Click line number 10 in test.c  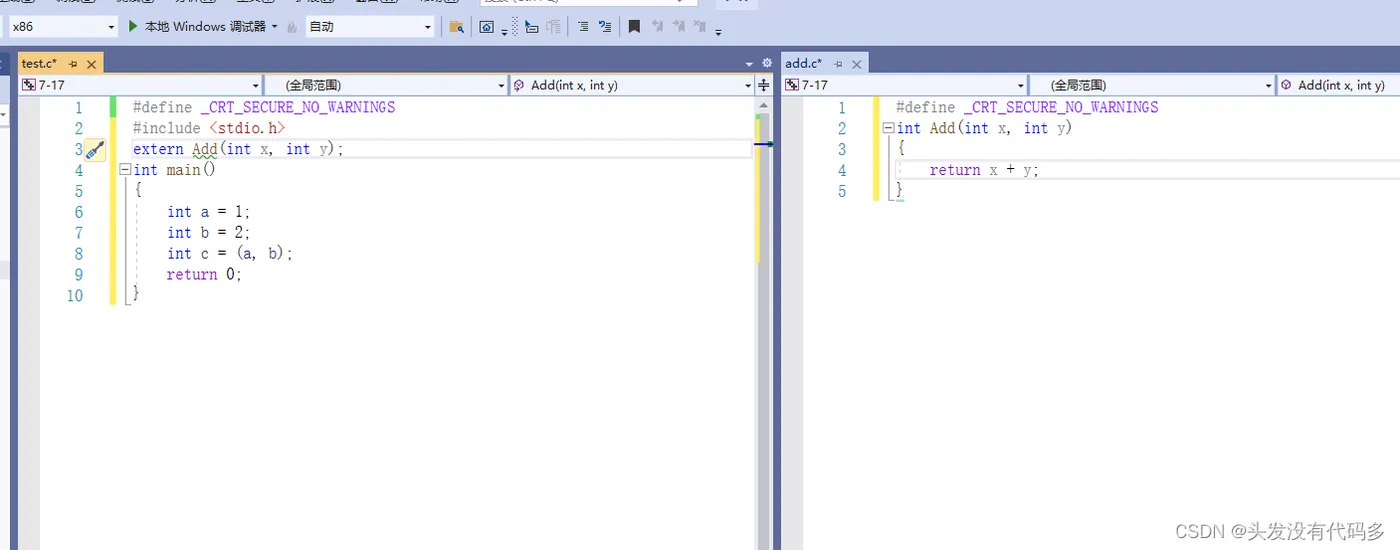tap(75, 296)
